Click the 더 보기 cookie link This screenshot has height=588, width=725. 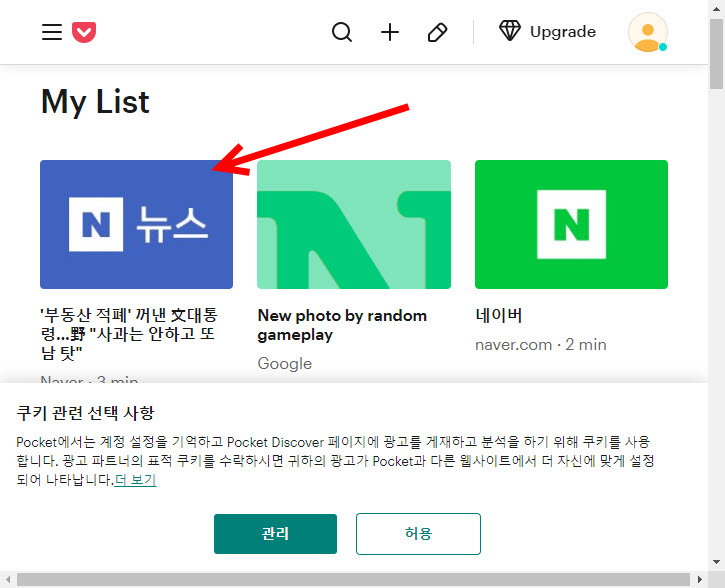point(135,480)
